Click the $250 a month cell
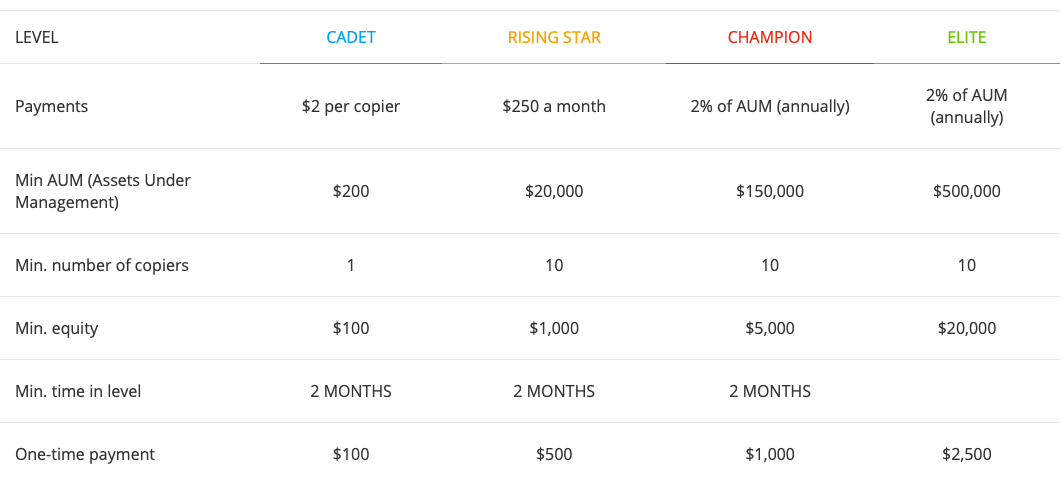This screenshot has height=496, width=1062. 554,106
